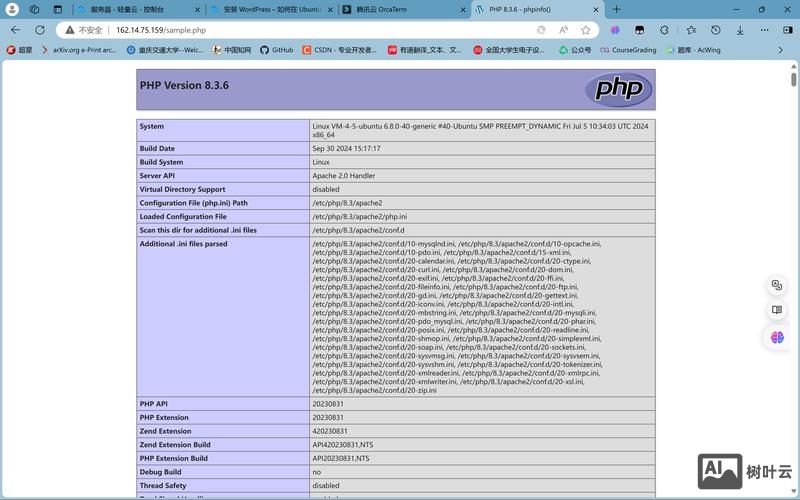Open the GitHub bookmark
800x500 pixels.
(277, 50)
